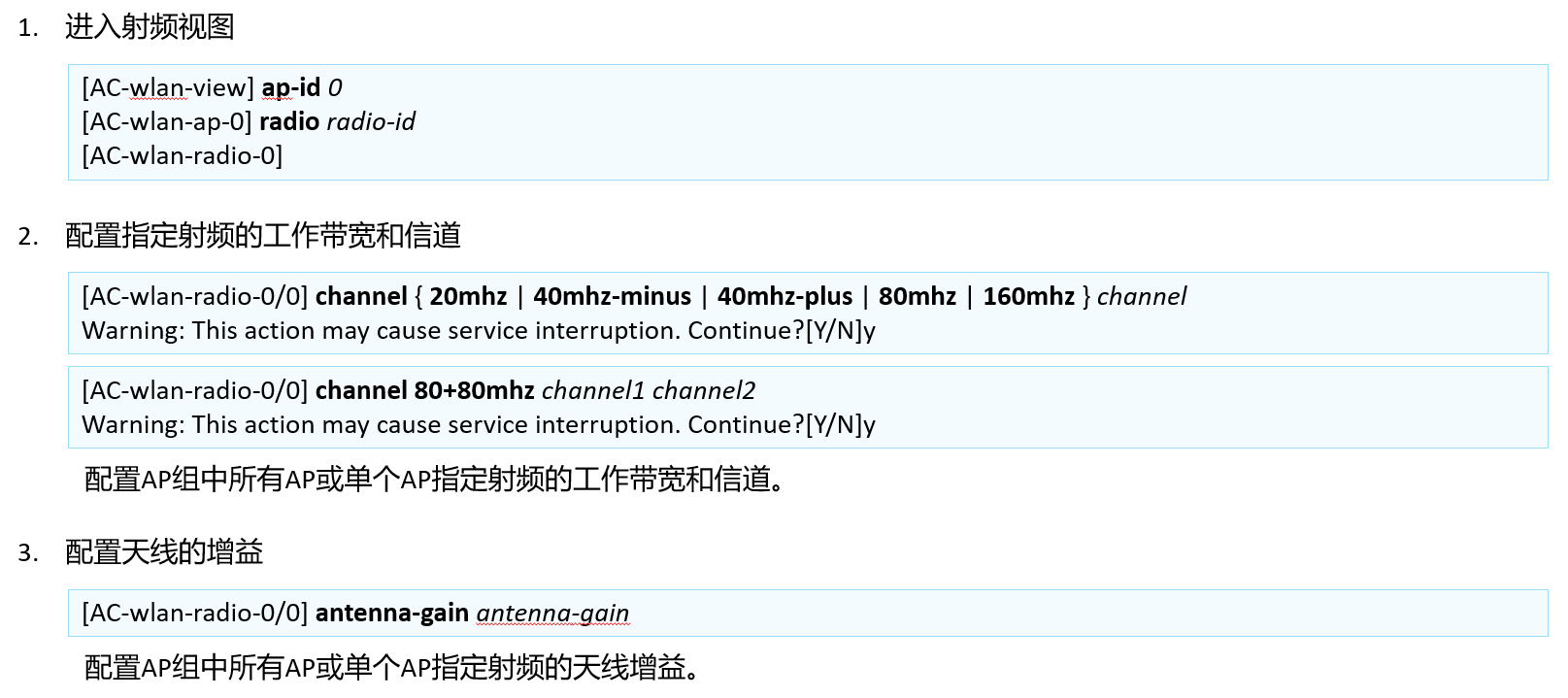Click the first service interruption warning line
1568x698 pixels.
coord(479,331)
